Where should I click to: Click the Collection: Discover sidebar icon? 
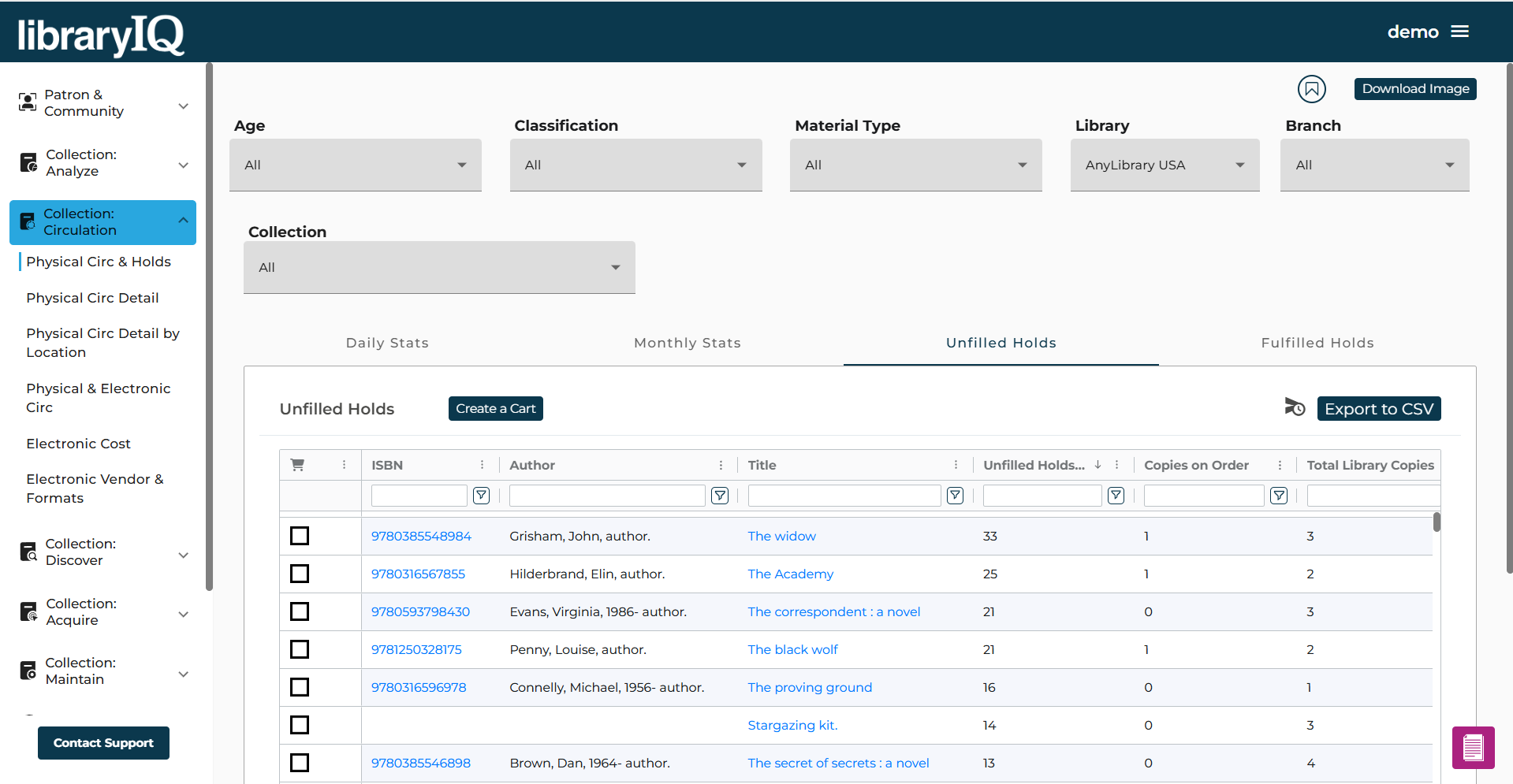28,552
